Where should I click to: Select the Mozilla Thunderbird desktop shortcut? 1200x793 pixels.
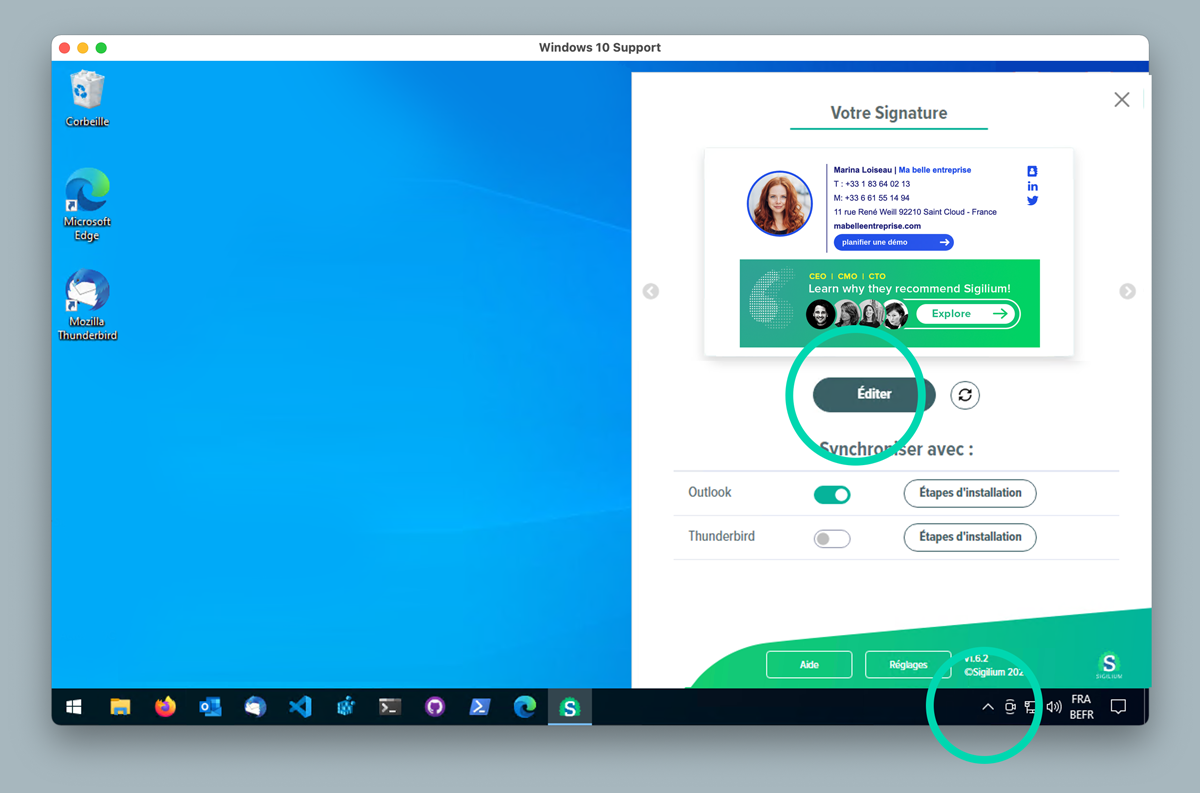coord(87,305)
